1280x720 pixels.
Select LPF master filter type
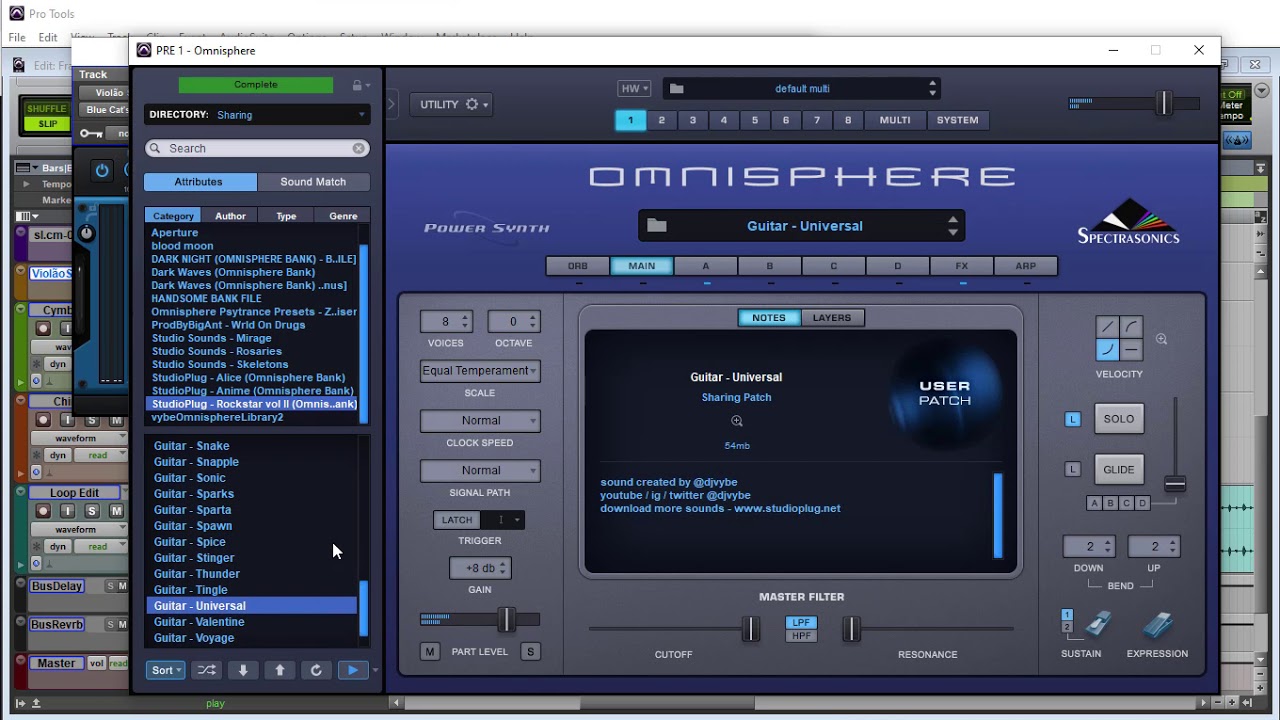[801, 623]
